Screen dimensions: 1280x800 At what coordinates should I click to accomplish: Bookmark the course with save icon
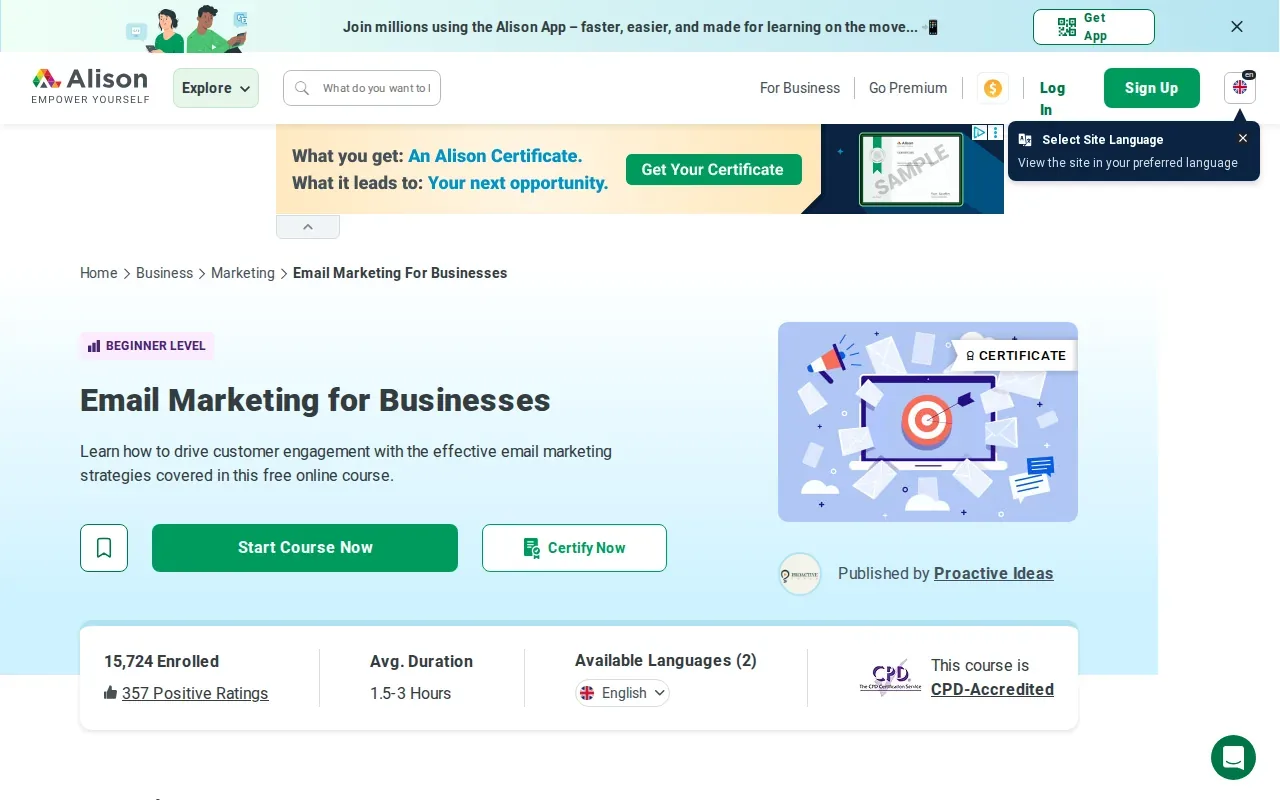click(x=104, y=548)
